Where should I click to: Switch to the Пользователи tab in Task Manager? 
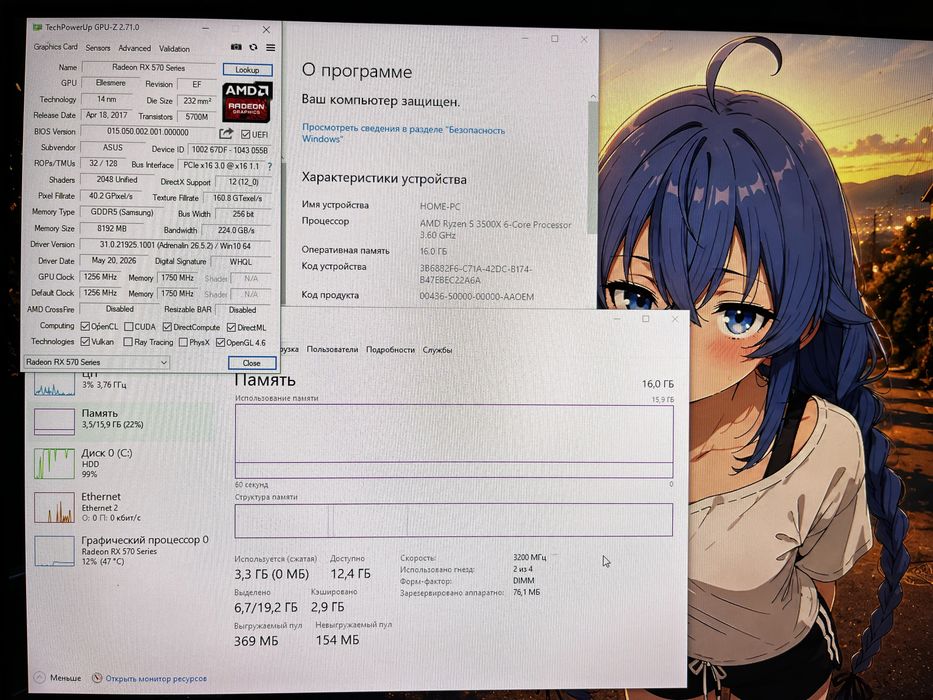click(333, 349)
